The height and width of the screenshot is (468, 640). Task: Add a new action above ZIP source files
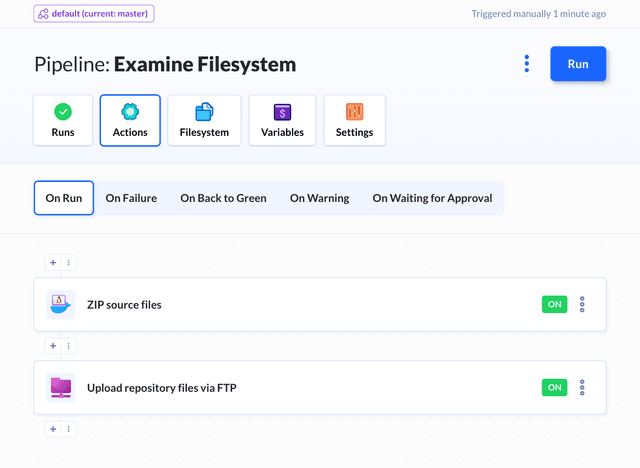coord(53,263)
